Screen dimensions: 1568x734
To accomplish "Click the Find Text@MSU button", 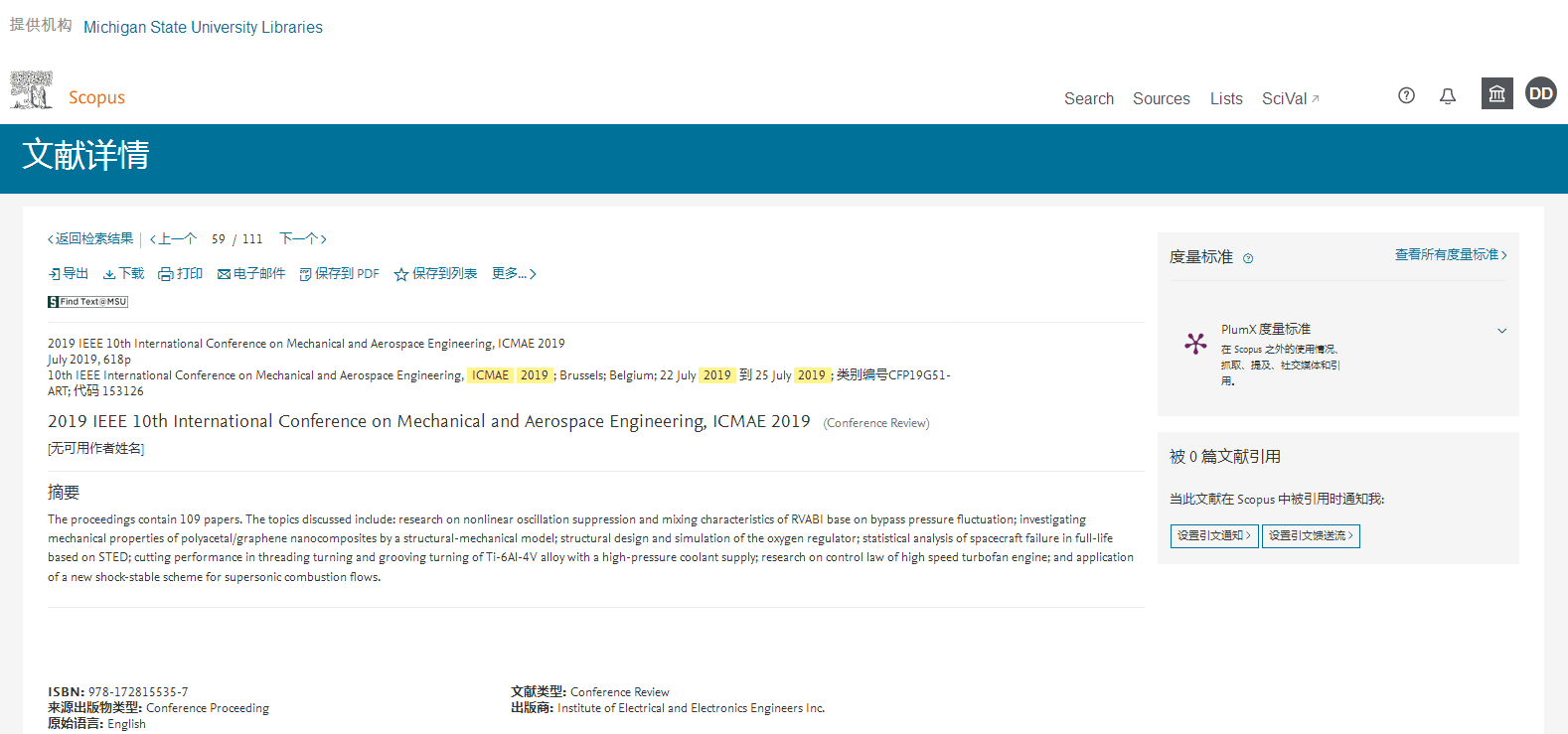I will point(88,302).
